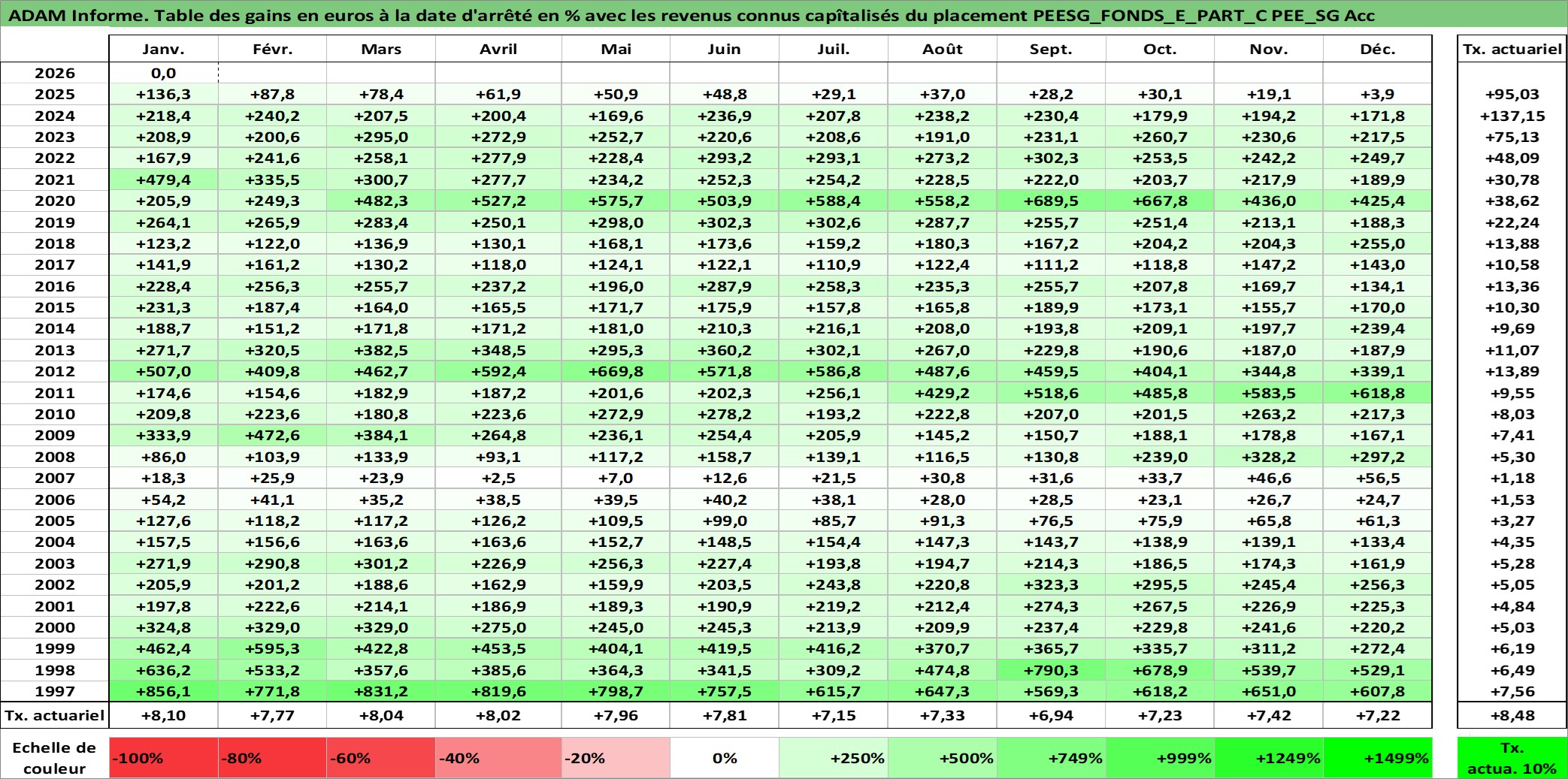Click the +382,5 value in 2013
Viewport: 1568px width, 779px height.
pyautogui.click(x=381, y=350)
